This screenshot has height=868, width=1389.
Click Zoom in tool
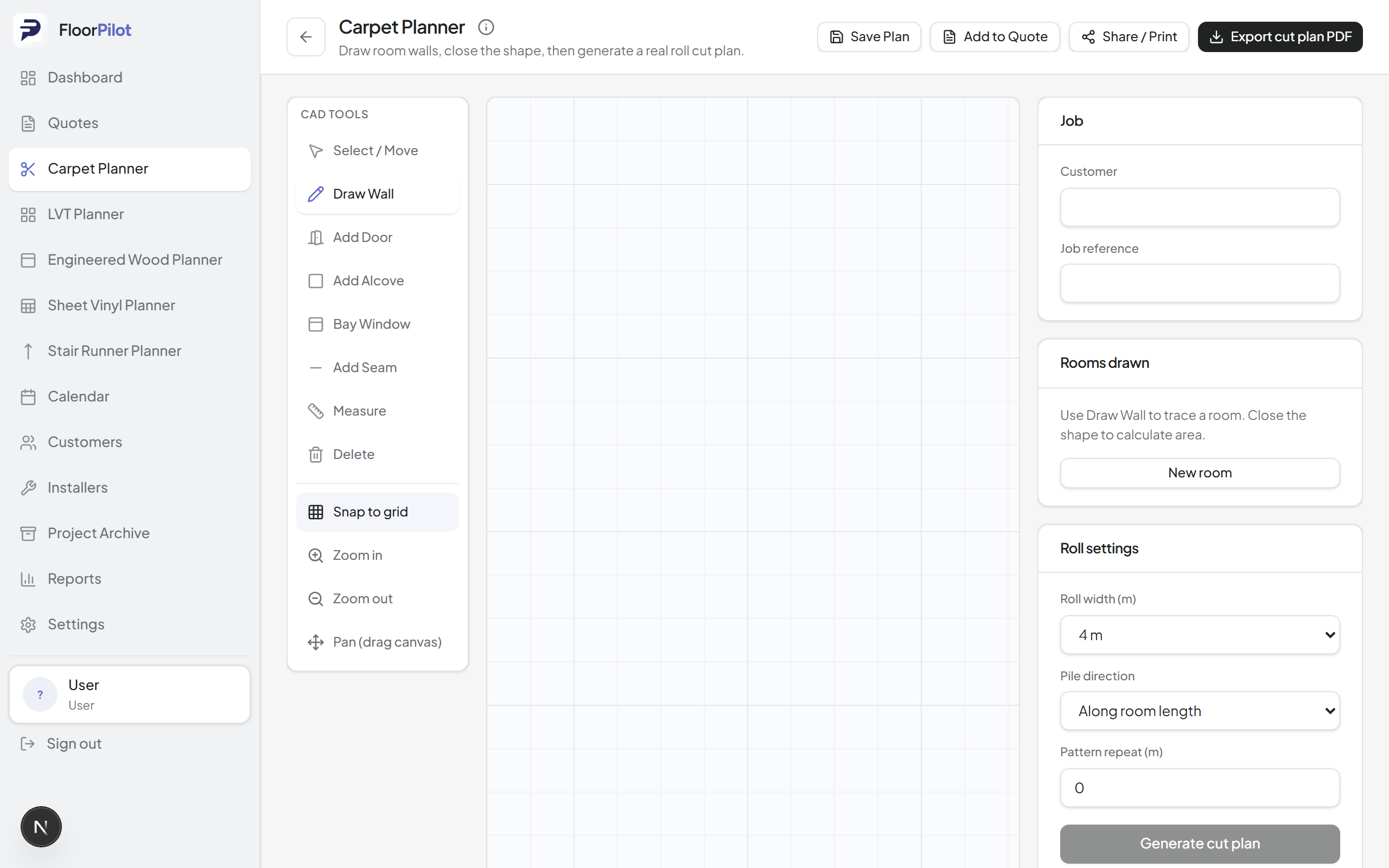point(377,555)
